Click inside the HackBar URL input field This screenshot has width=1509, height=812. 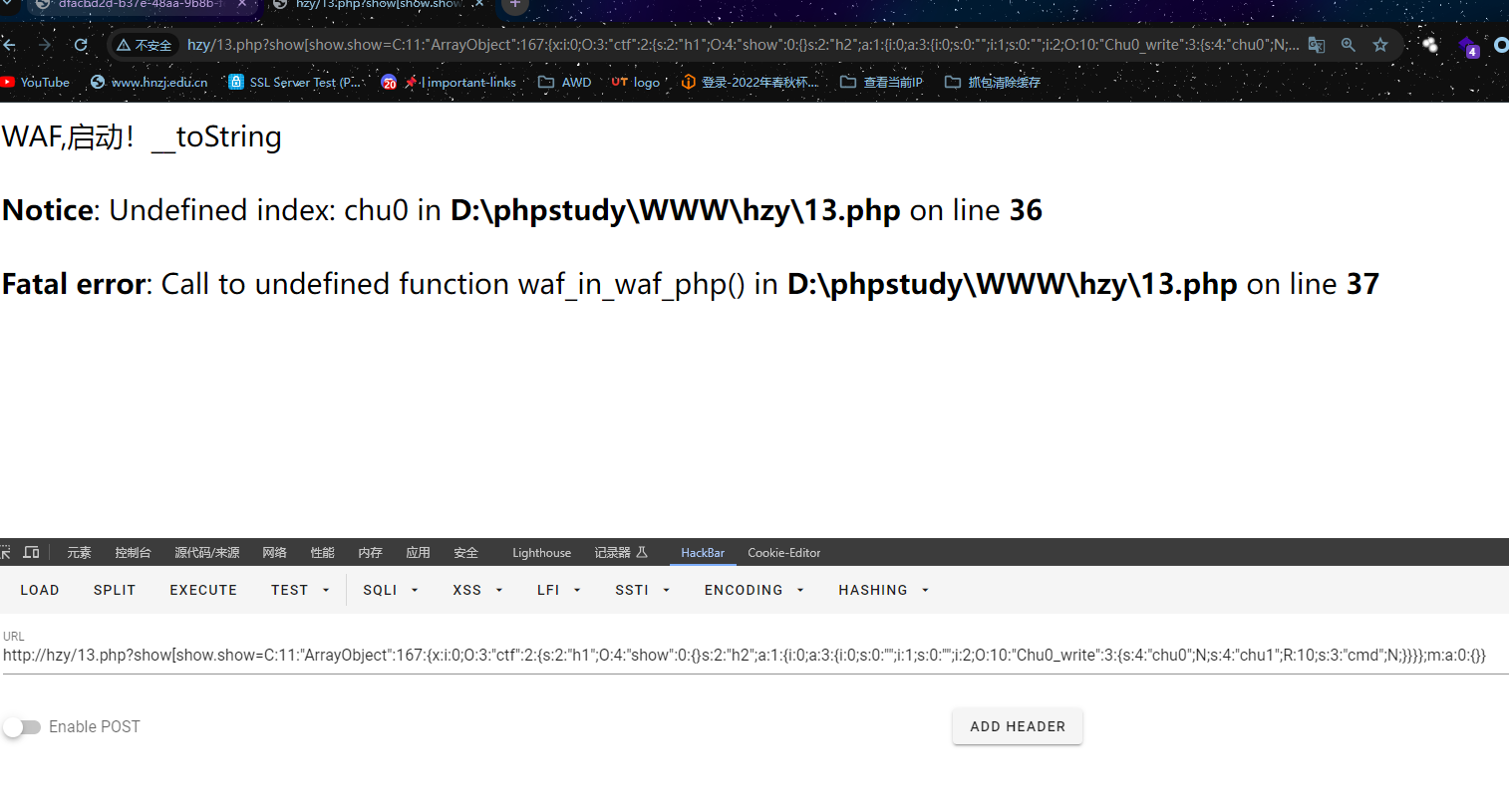754,655
